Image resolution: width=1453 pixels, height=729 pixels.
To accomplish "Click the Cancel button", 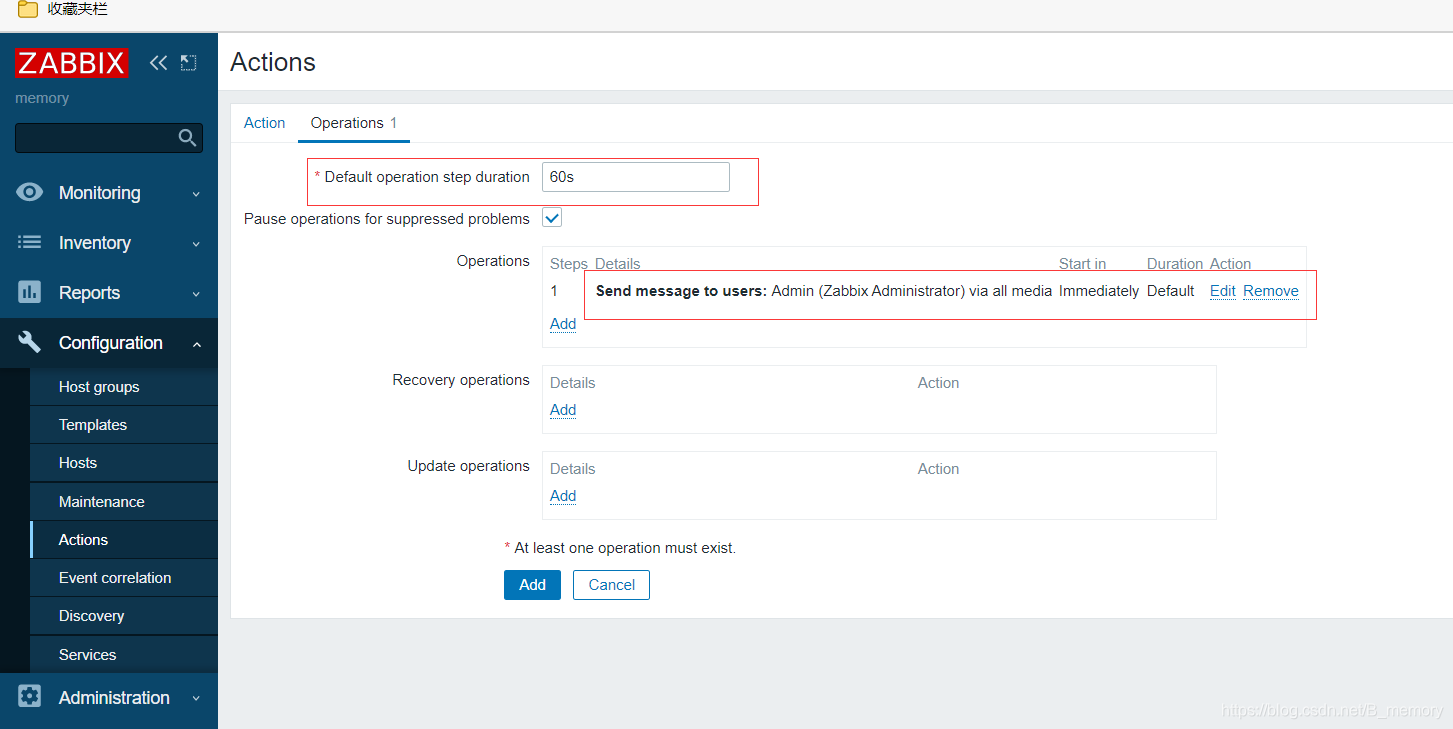I will (611, 585).
